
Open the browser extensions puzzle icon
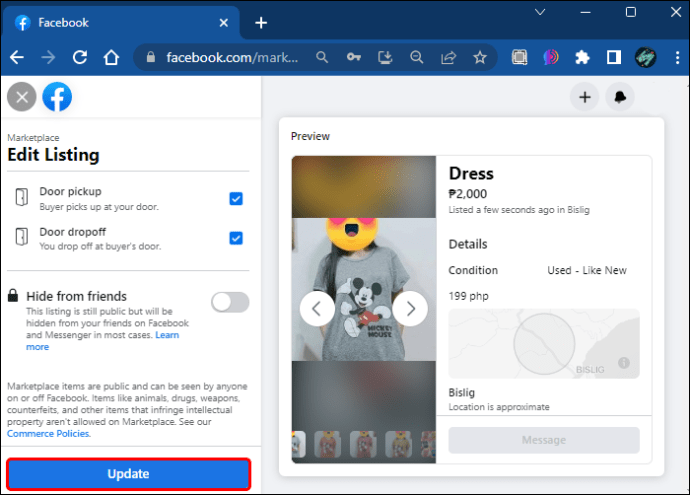click(x=582, y=57)
